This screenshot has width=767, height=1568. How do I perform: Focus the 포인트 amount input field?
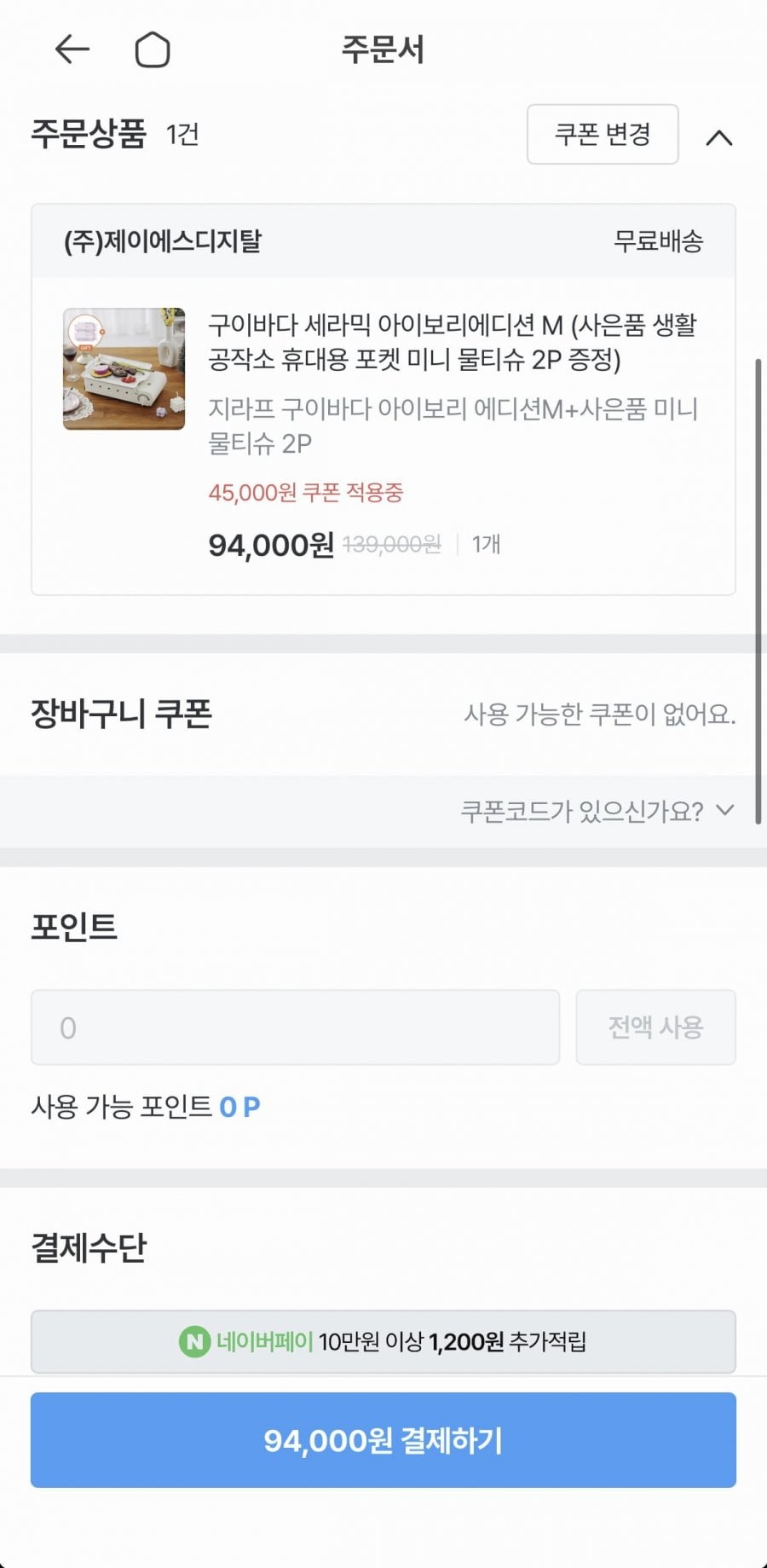click(295, 1027)
